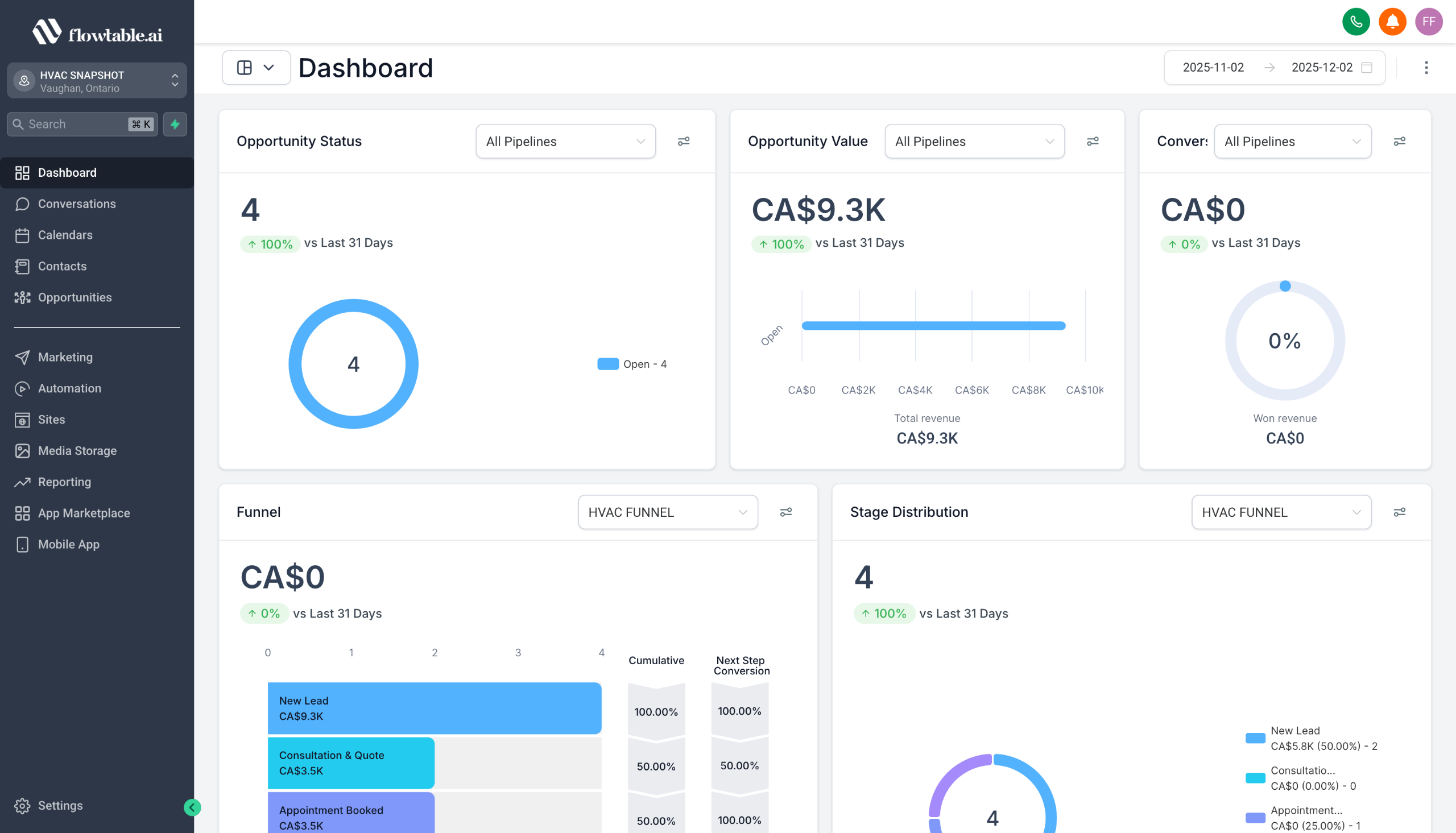Expand the HVAC SNAPSHOT account switcher
Image resolution: width=1456 pixels, height=833 pixels.
[x=97, y=81]
